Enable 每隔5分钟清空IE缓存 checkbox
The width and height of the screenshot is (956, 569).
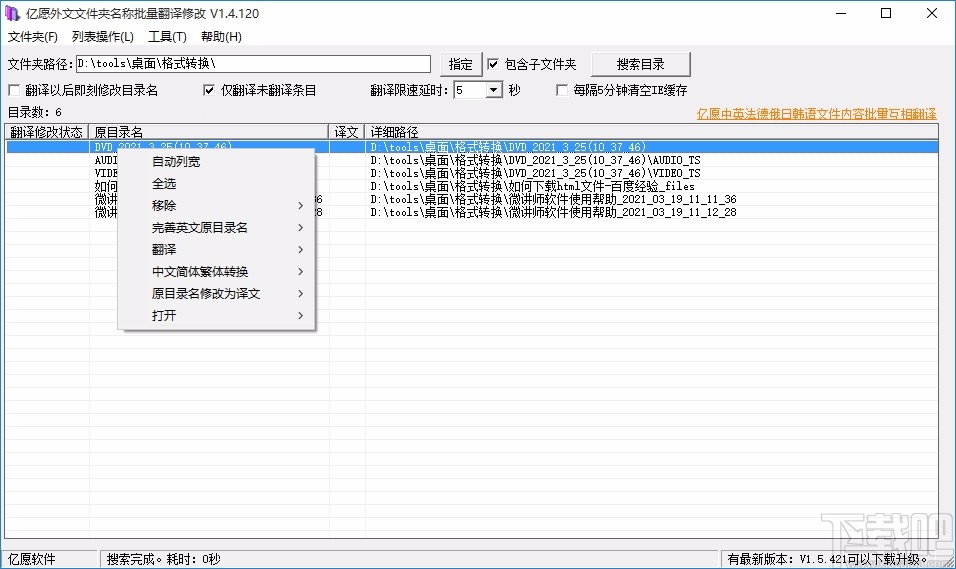pyautogui.click(x=562, y=90)
